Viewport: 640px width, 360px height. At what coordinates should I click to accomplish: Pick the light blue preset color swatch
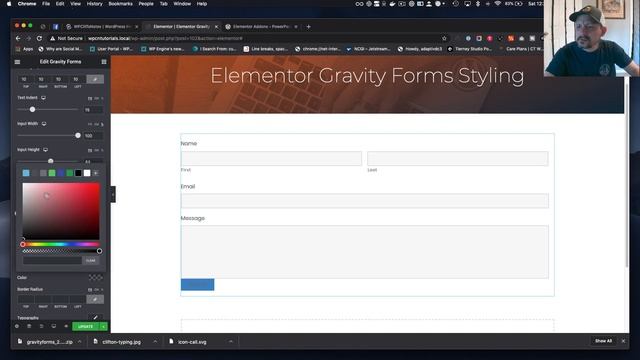click(x=26, y=173)
